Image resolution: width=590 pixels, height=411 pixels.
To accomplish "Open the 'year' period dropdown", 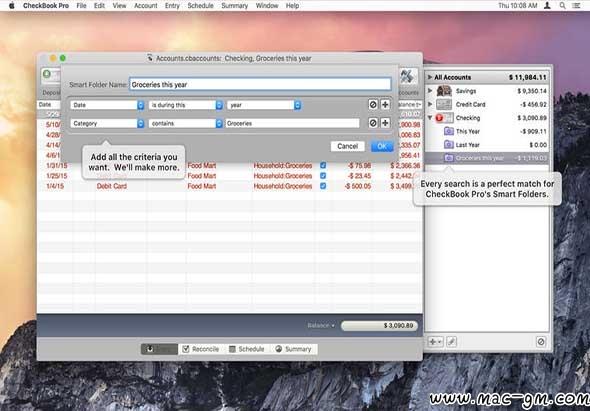I will pos(264,105).
